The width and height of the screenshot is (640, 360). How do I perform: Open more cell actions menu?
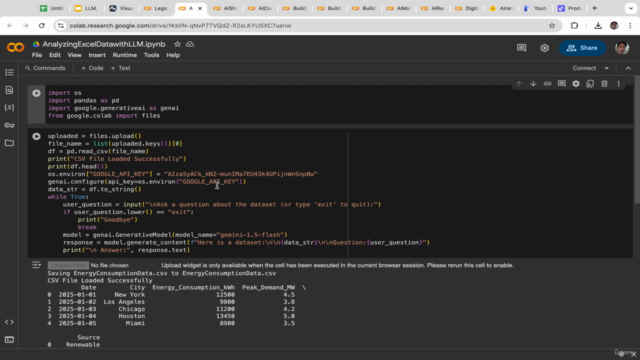[619, 84]
